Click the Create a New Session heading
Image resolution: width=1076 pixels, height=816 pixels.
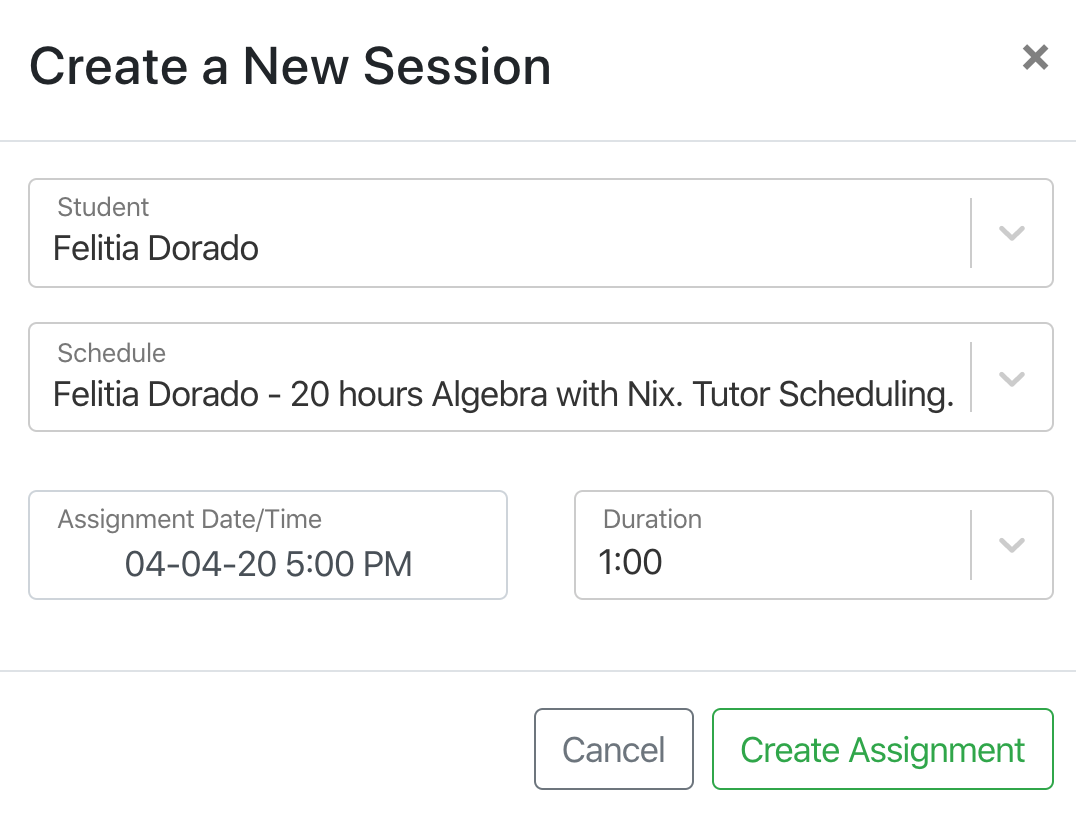290,67
